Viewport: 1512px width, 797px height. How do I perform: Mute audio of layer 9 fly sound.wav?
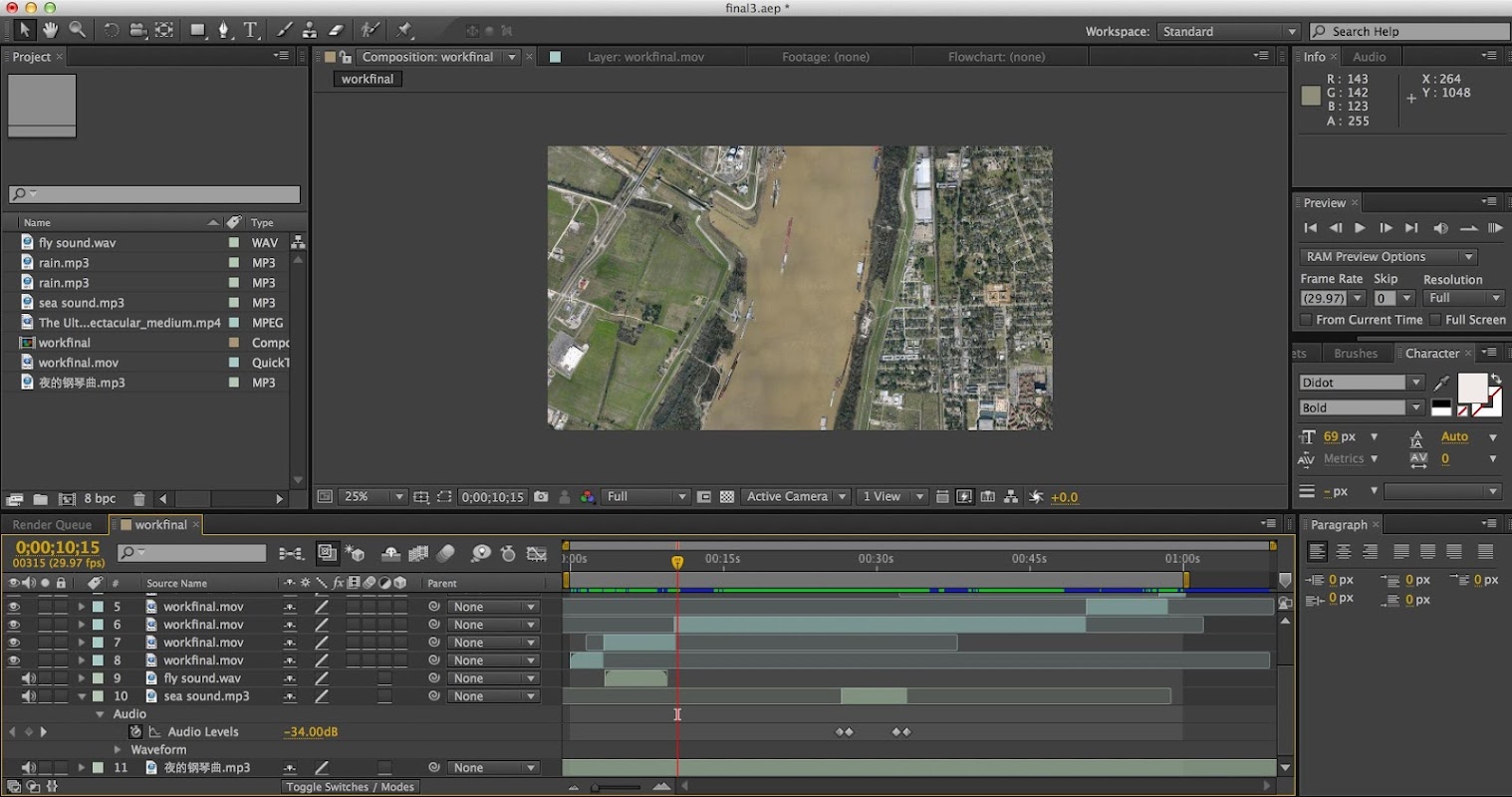29,678
